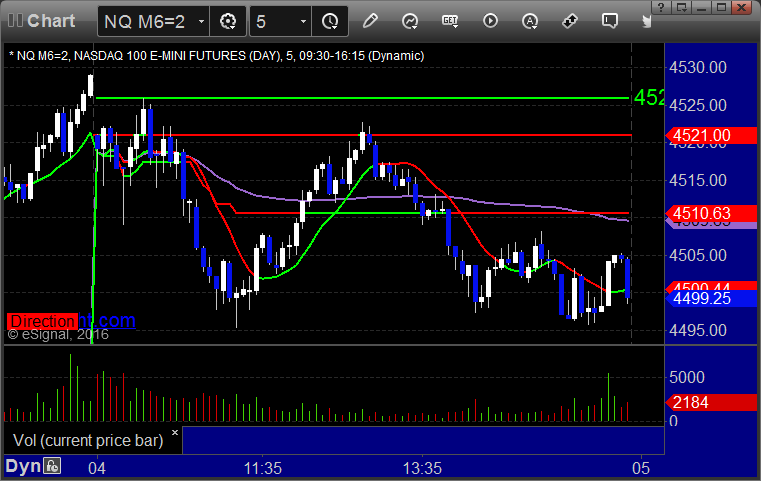The width and height of the screenshot is (761, 481).
Task: Click the trade arrows diamond icon
Action: click(x=570, y=21)
